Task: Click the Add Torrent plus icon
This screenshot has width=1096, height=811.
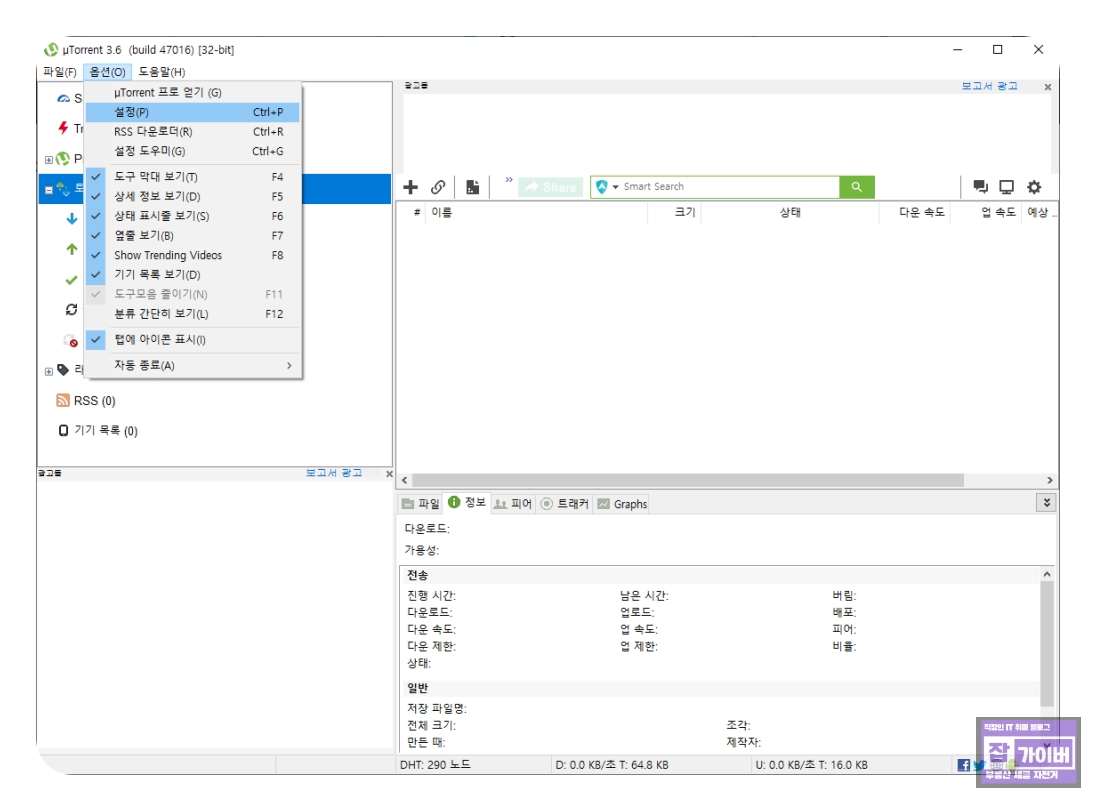Action: [x=411, y=187]
